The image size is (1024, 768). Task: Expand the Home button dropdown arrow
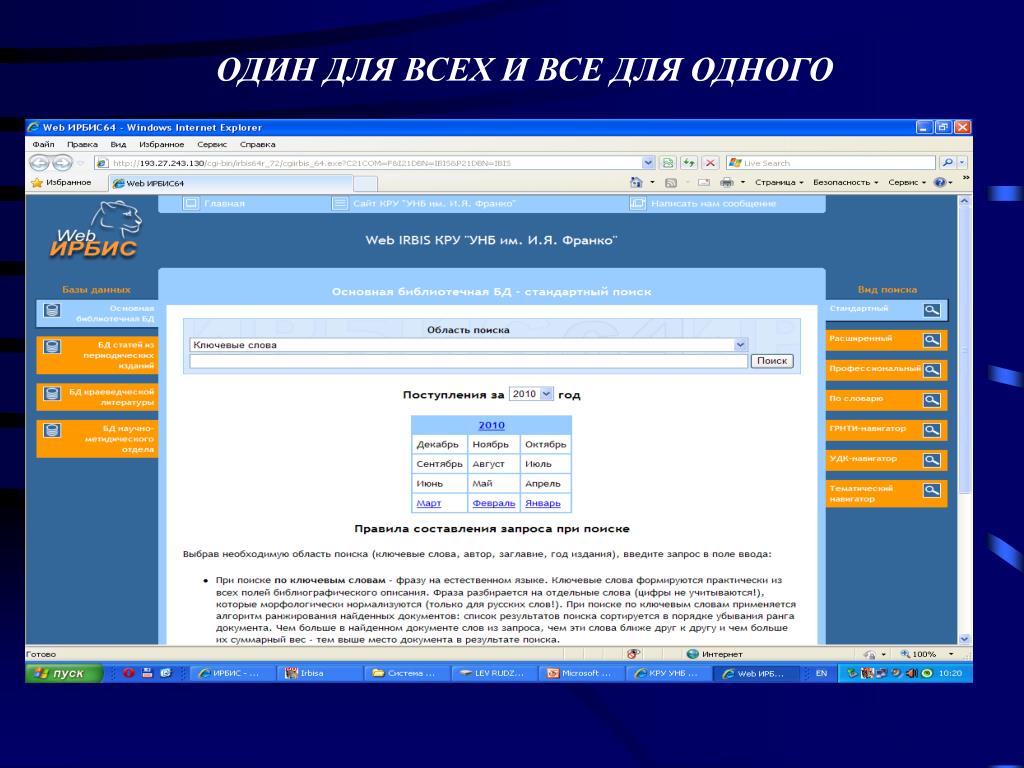coord(652,183)
